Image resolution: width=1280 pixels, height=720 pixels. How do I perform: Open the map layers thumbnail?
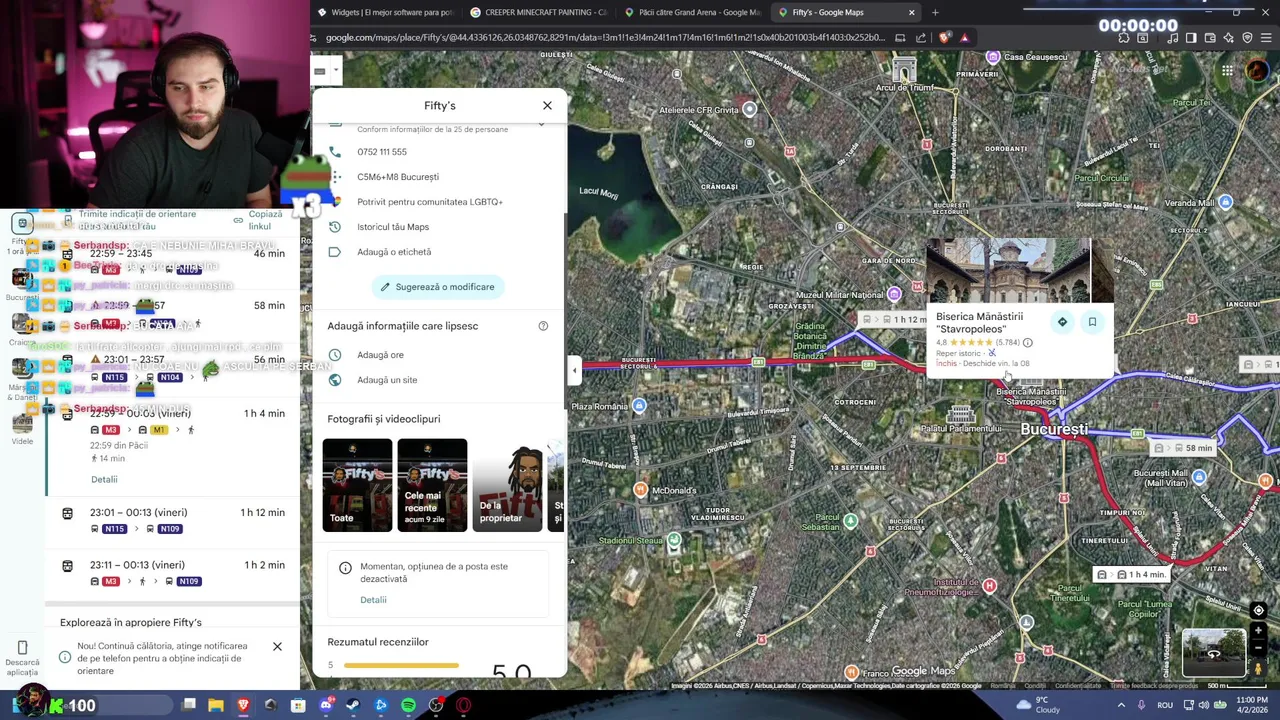1214,653
